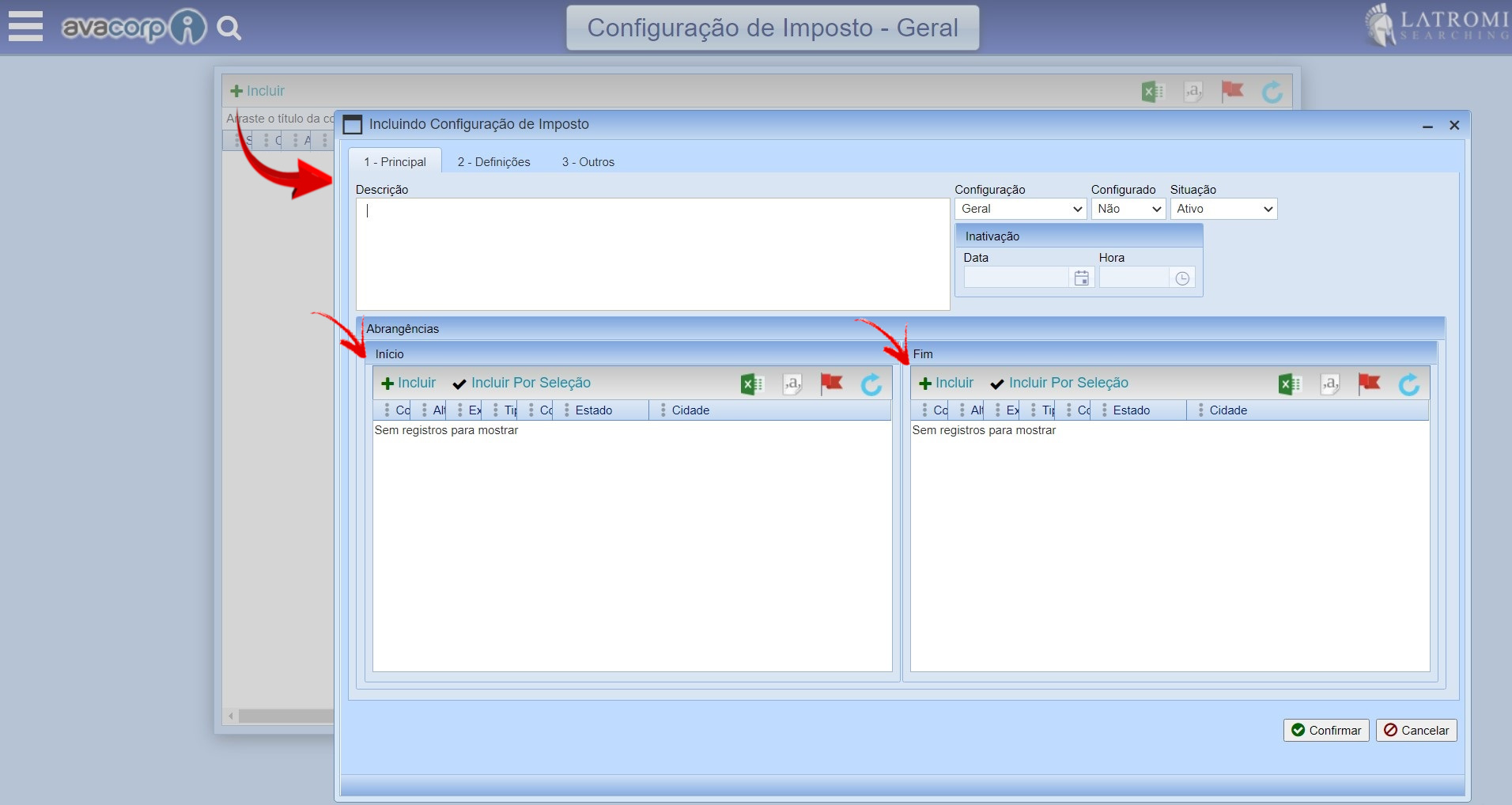Open the Hora clock picker

(x=1181, y=278)
